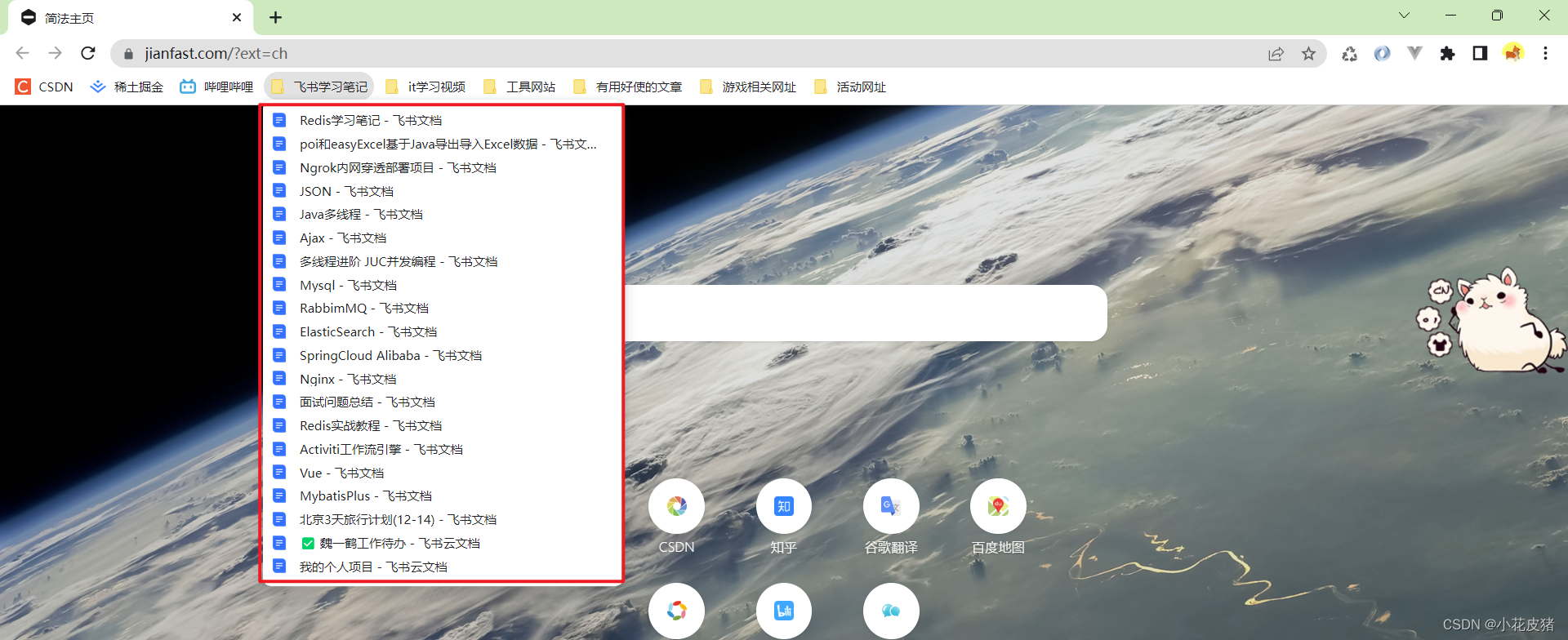Open the 稀土掘金 bookmark
1568x640 pixels.
coord(127,87)
